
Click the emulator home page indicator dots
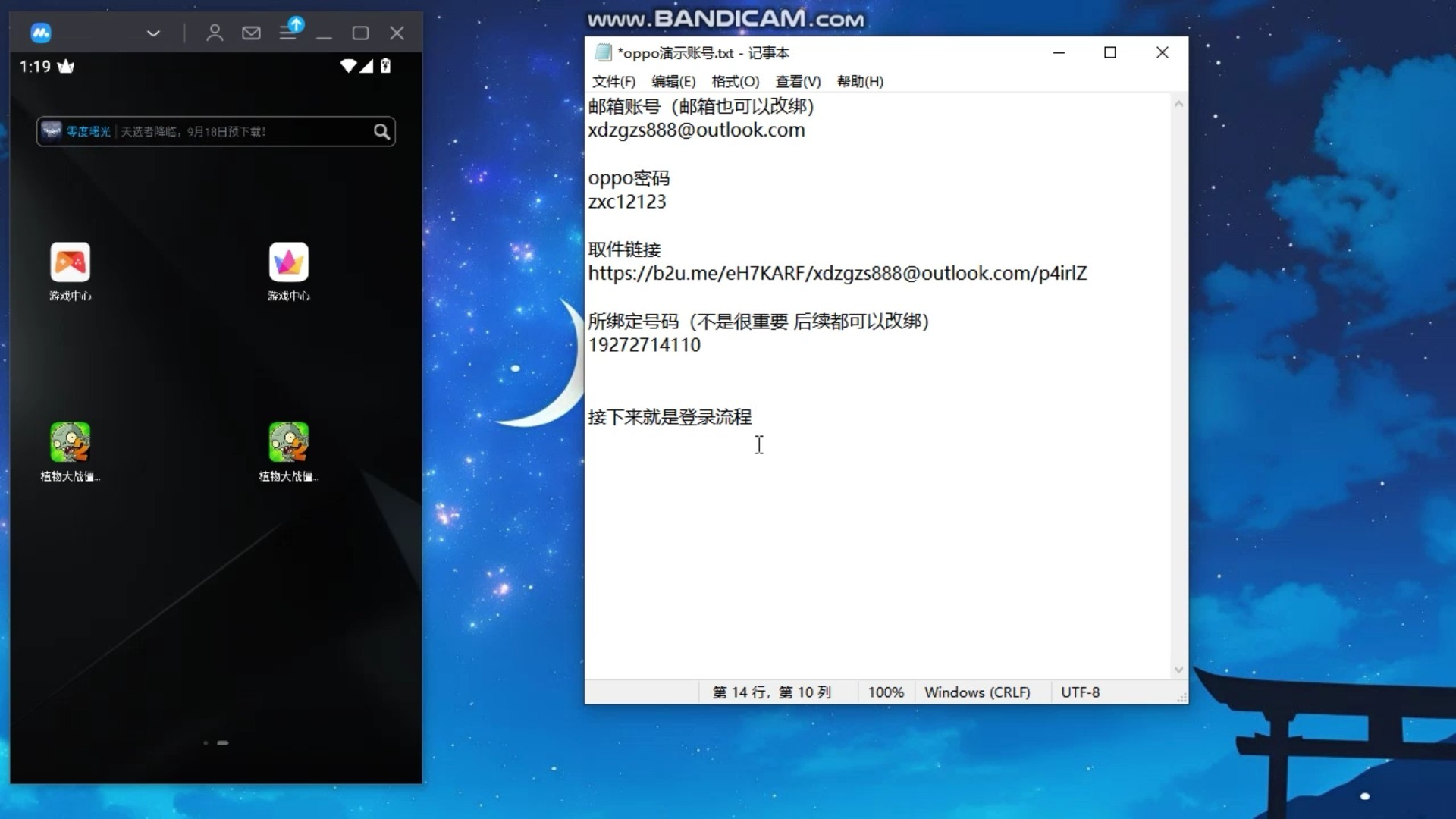point(216,743)
